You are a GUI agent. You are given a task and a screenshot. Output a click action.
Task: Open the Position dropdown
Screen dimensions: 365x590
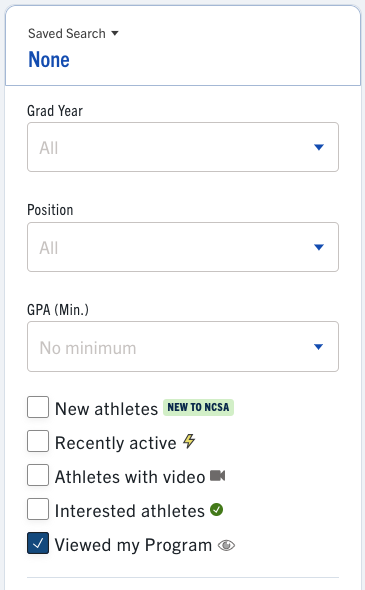point(183,247)
